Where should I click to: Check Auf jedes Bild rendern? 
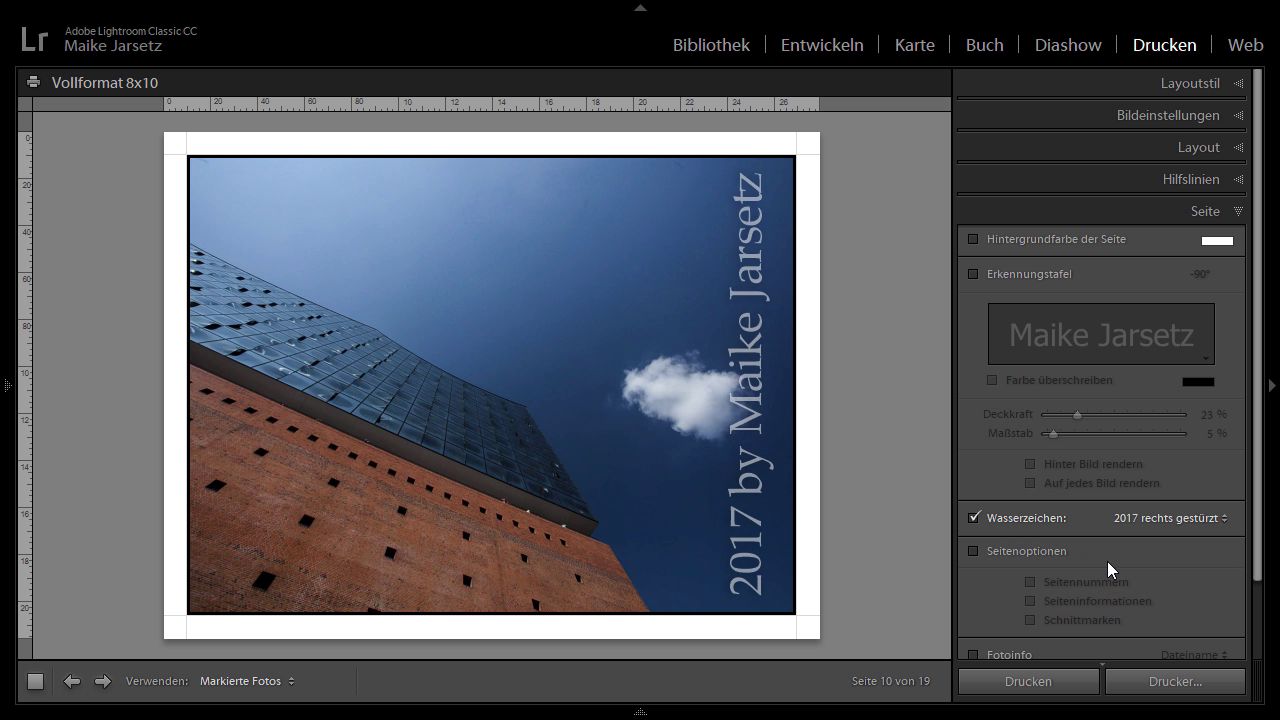point(1030,483)
